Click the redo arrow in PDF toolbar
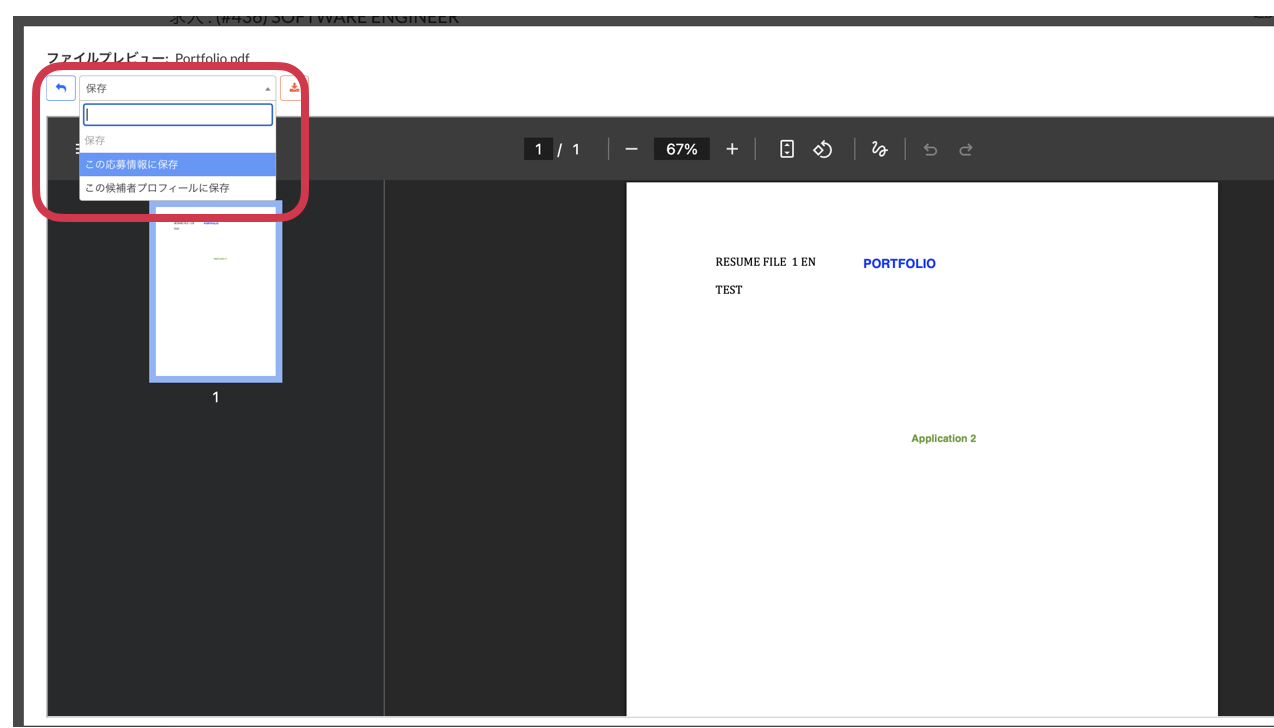 click(966, 150)
